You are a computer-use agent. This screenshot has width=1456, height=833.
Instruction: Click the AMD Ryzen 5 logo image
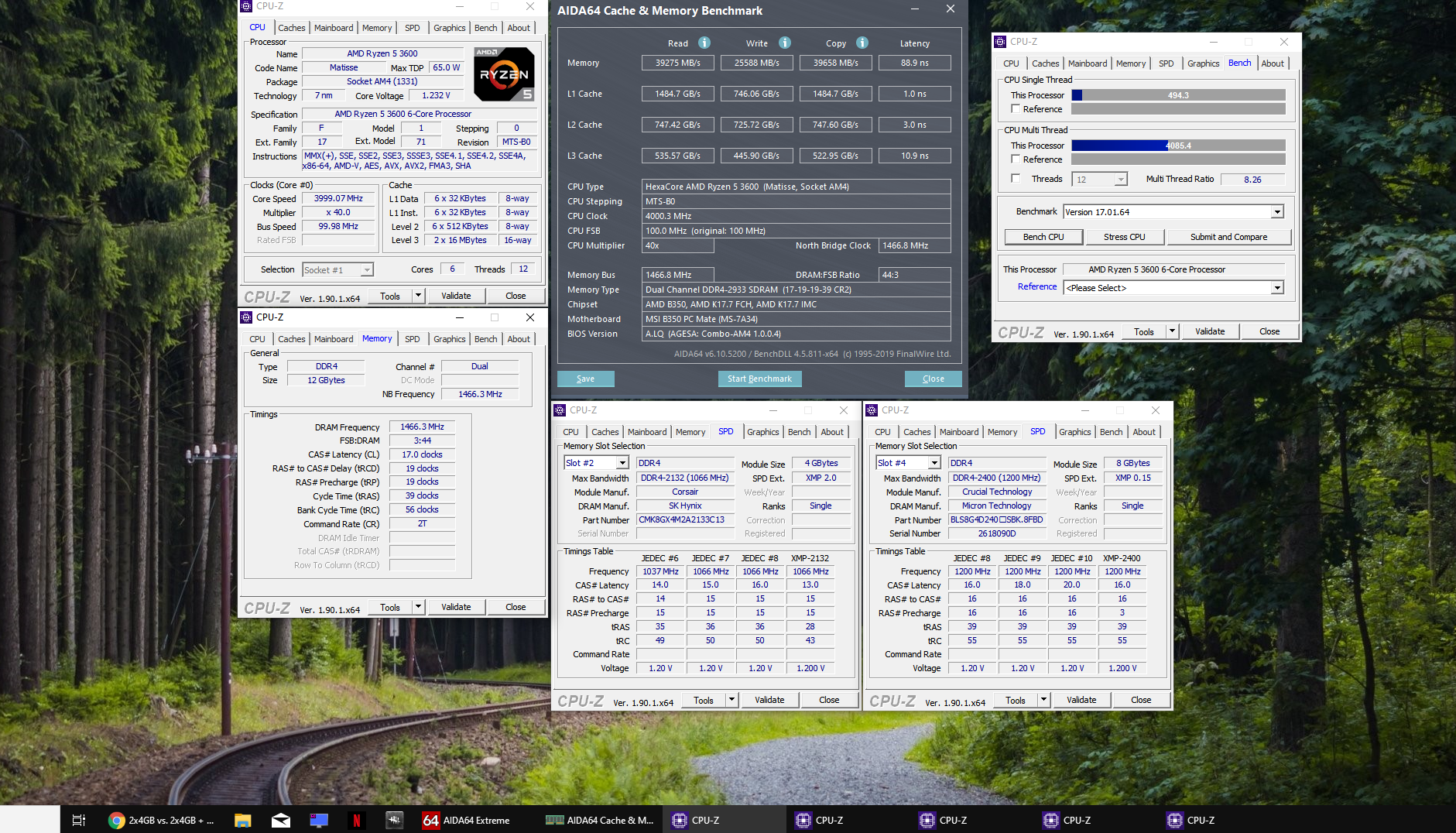coord(504,74)
